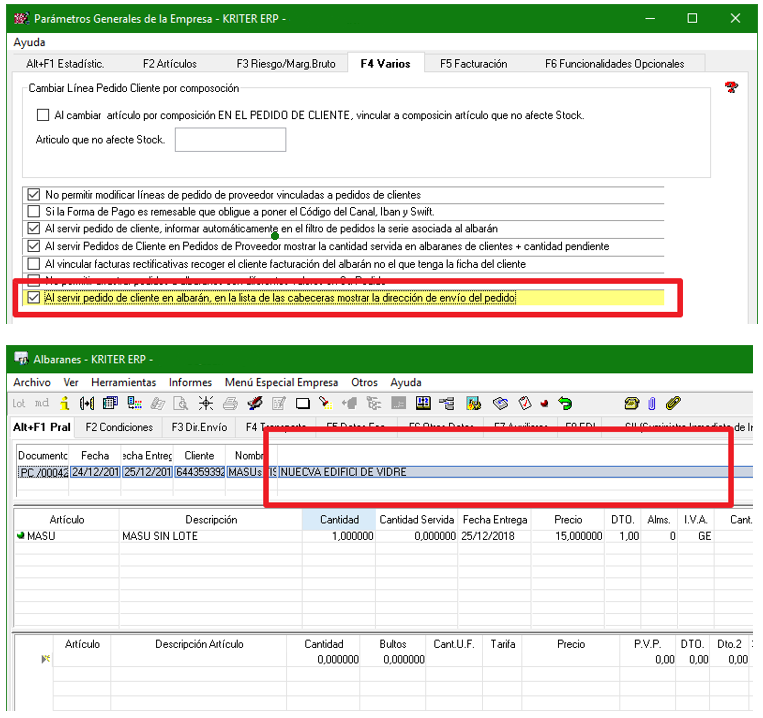Click the printer icon in Albaranes toolbar

[x=230, y=403]
